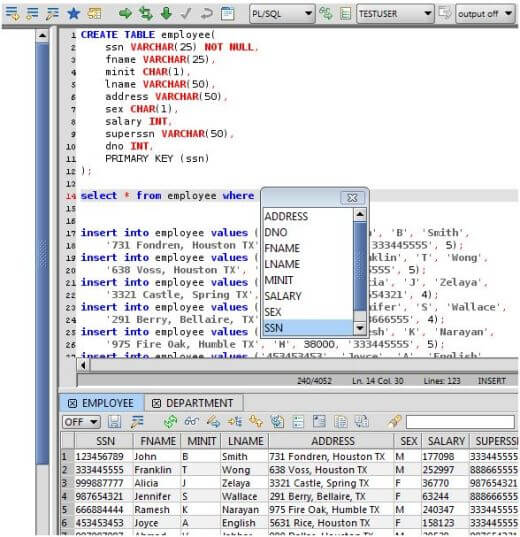The height and width of the screenshot is (537, 520).
Task: Open the output off dropdown
Action: 485,14
